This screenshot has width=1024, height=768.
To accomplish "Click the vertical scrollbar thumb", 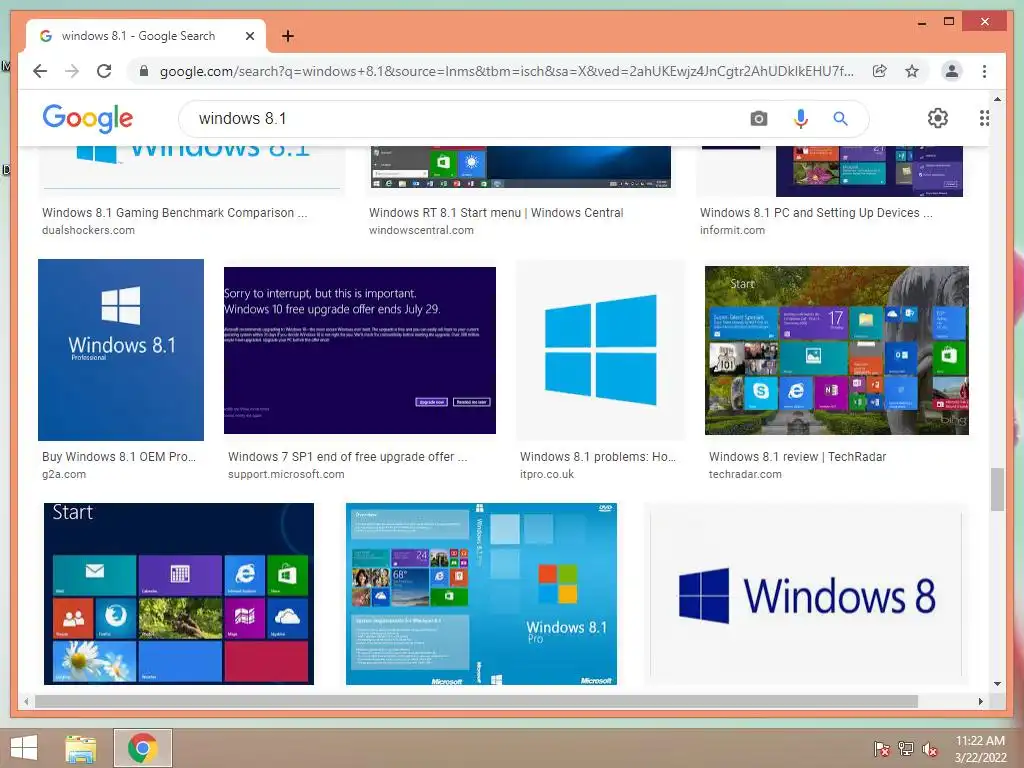I will pos(997,489).
